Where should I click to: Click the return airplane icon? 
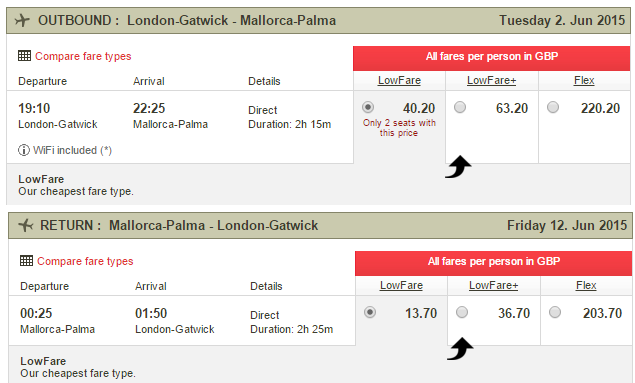[x=26, y=225]
